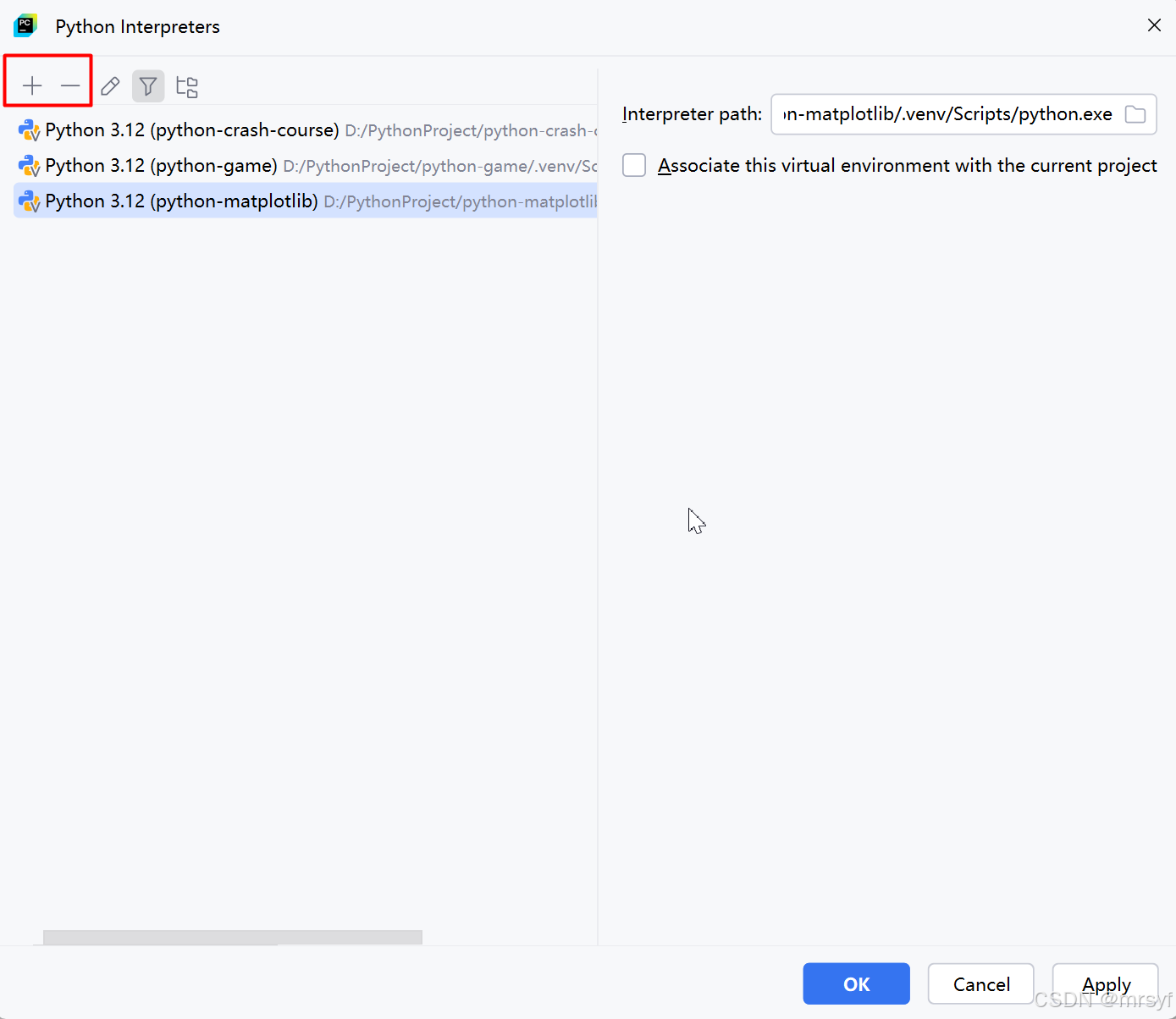Click the Python Interpreters dialog title
1176x1019 pixels.
136,26
